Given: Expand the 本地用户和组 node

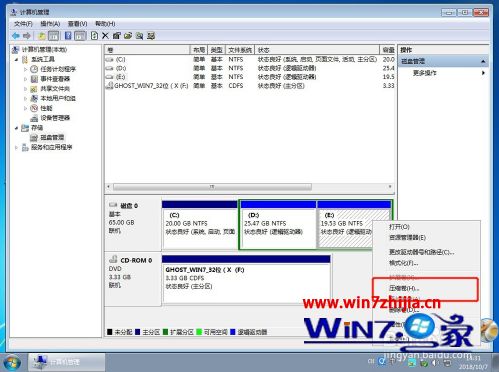Looking at the screenshot, I should 25,98.
